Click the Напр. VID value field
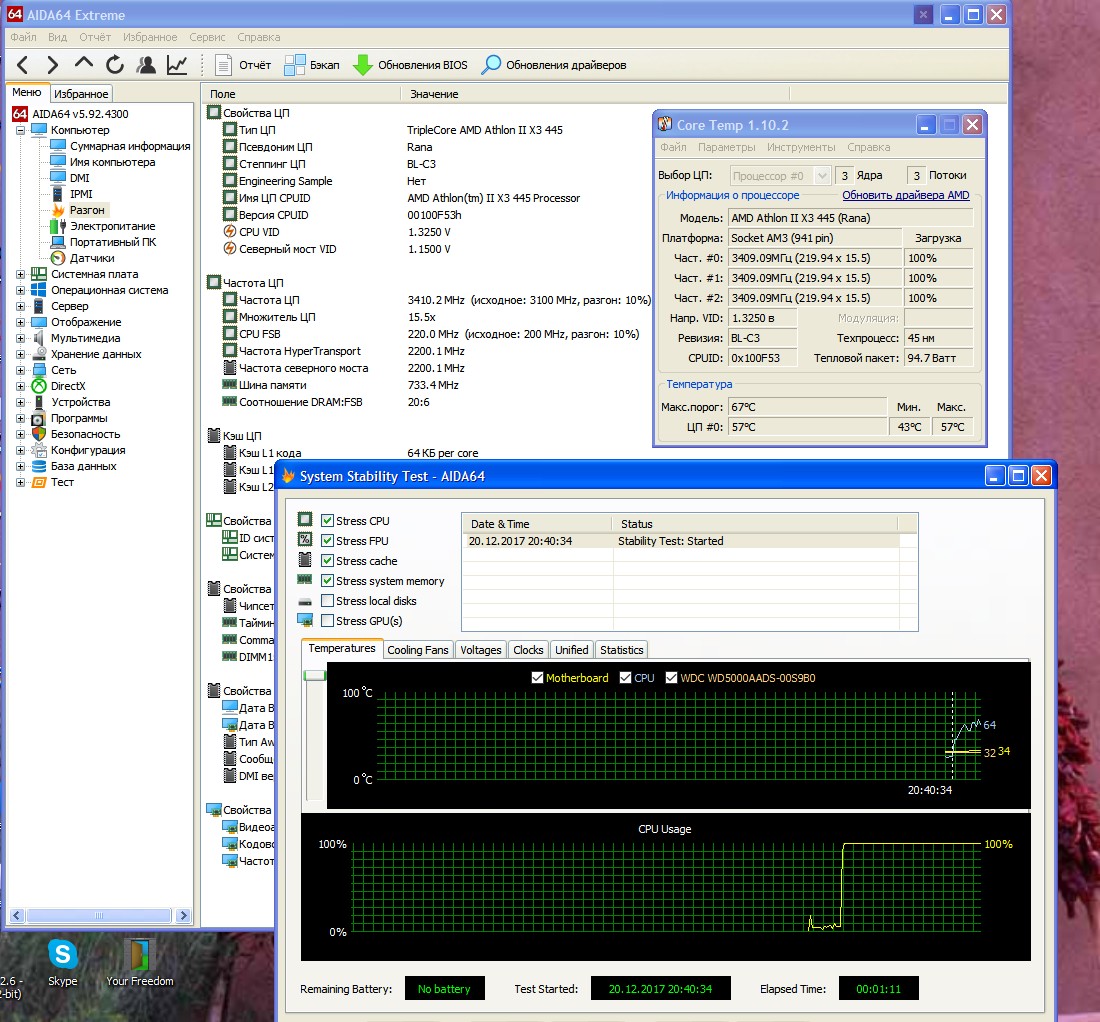Viewport: 1100px width, 1022px height. pyautogui.click(x=762, y=318)
